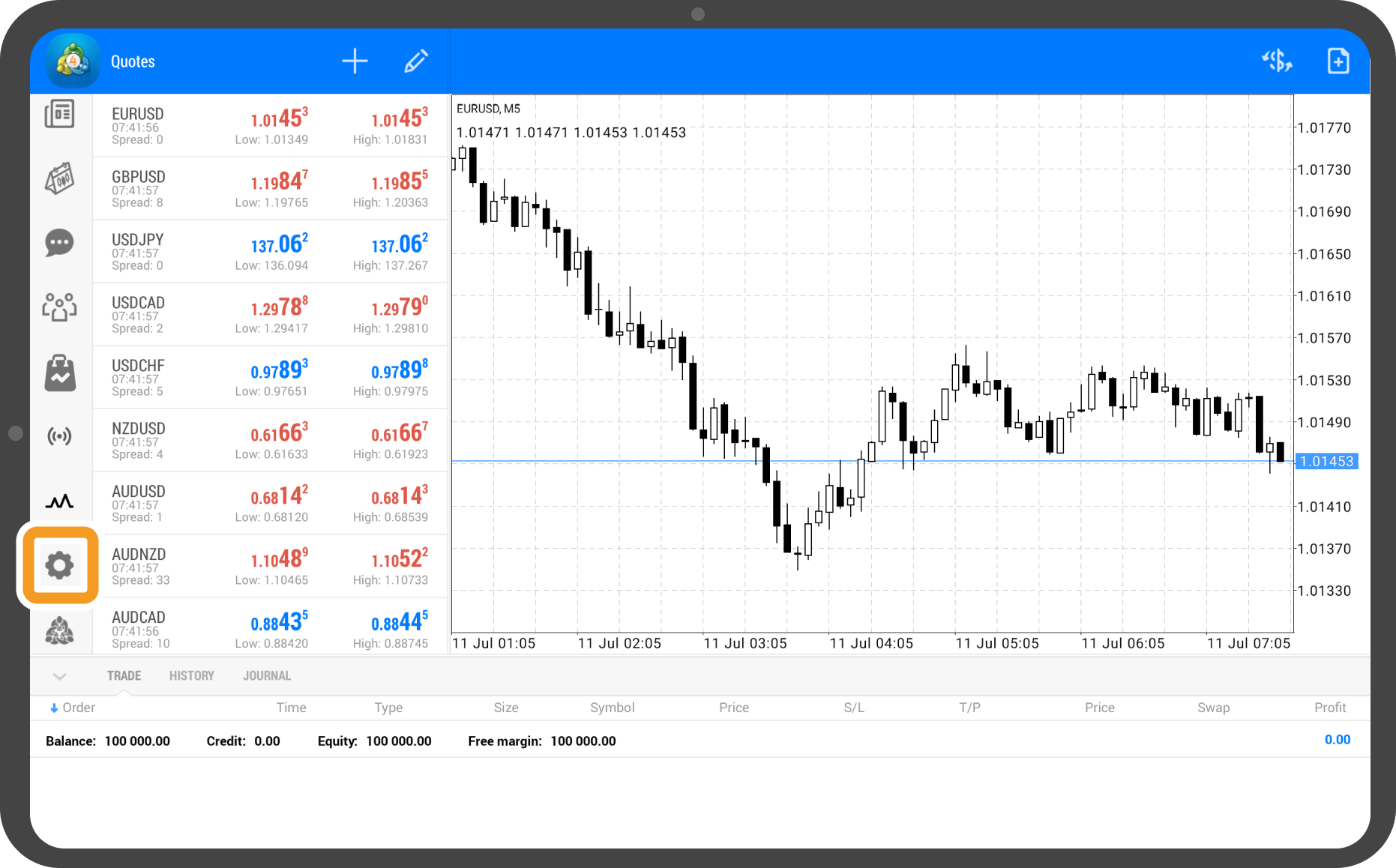Tap the trade currency exchange icon
The image size is (1396, 868).
tap(1276, 61)
